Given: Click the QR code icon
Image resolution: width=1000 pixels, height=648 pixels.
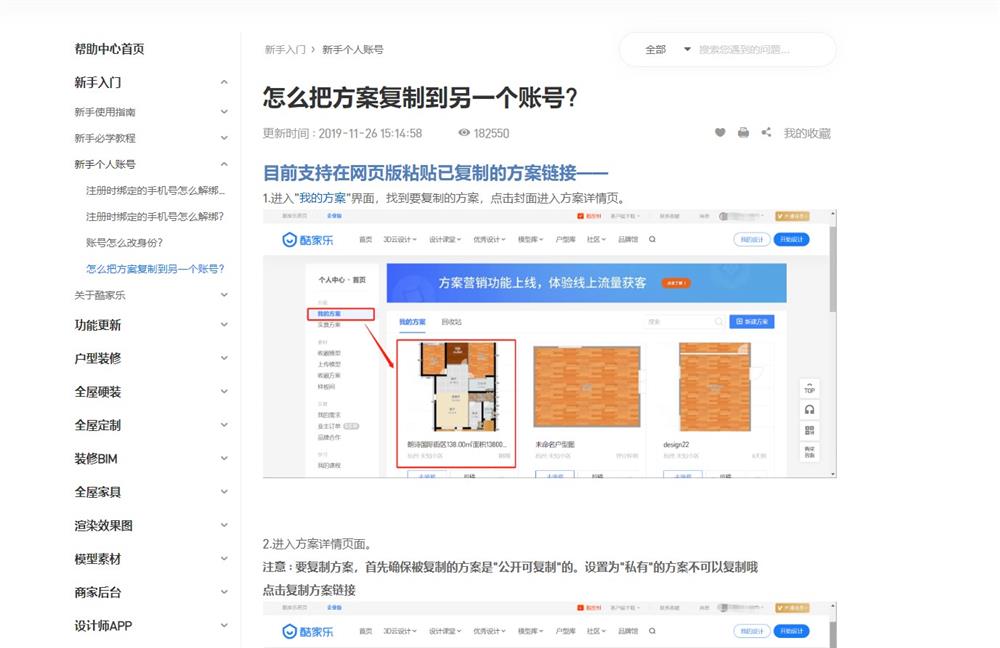Looking at the screenshot, I should (x=809, y=431).
